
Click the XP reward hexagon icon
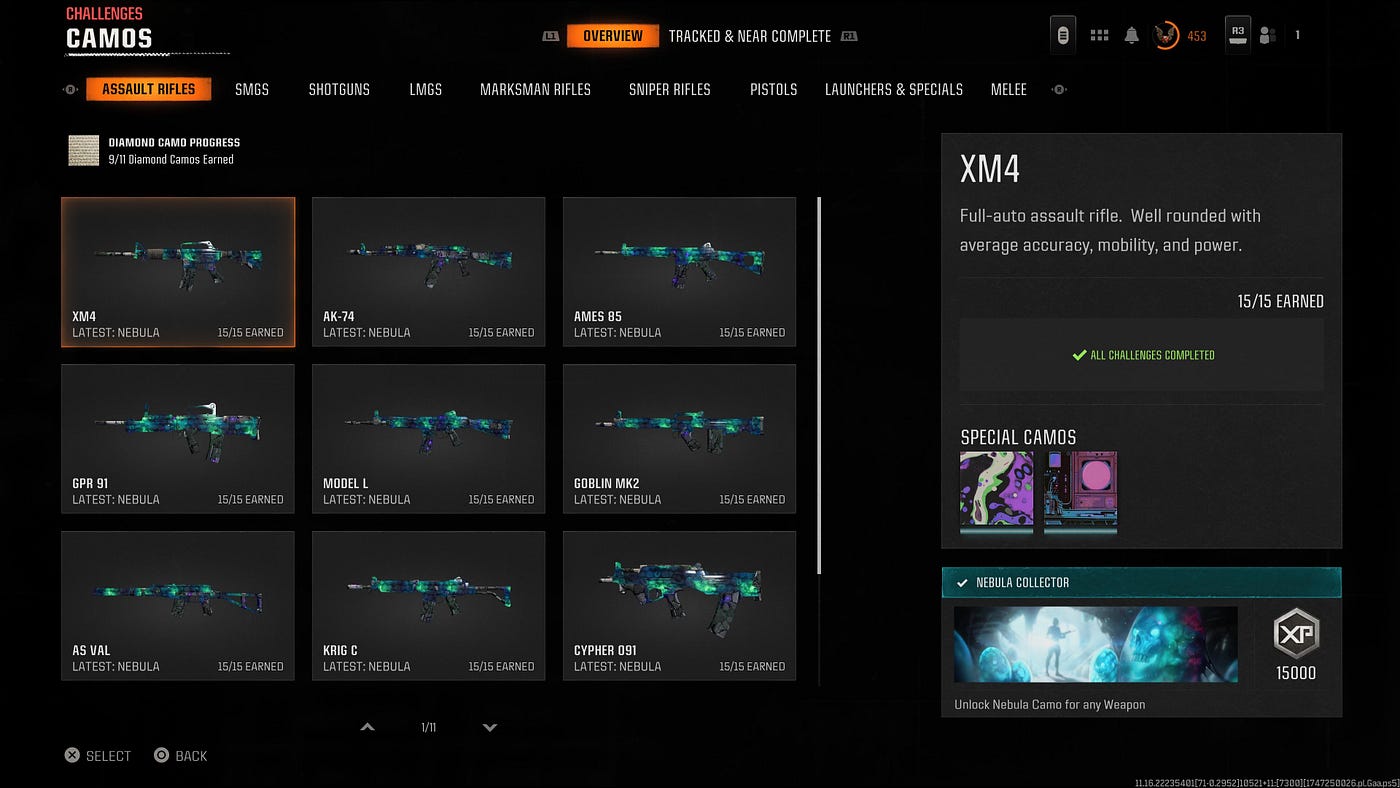[1296, 634]
